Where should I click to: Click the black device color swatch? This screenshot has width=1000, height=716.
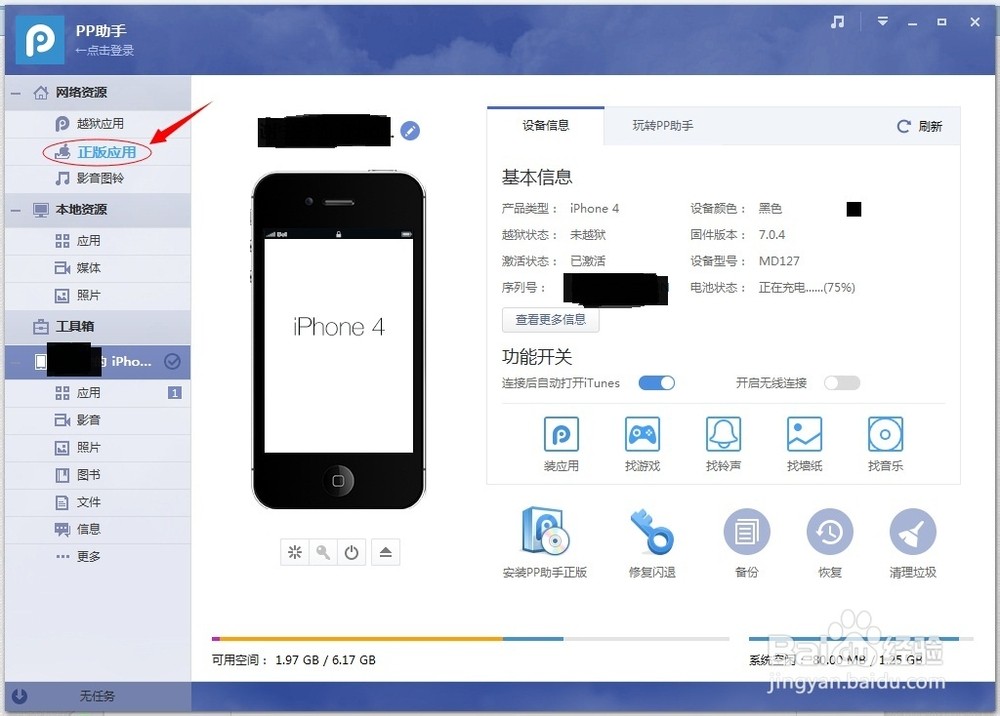(854, 209)
